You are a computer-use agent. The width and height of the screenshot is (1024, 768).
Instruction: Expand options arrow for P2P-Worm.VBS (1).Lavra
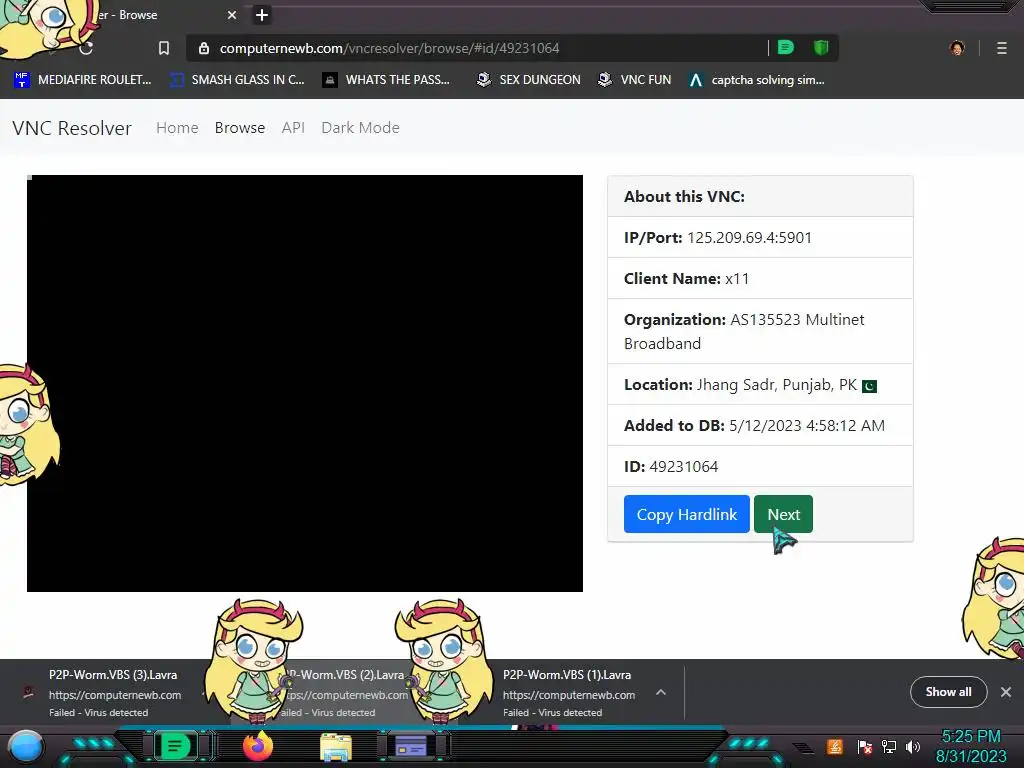661,692
